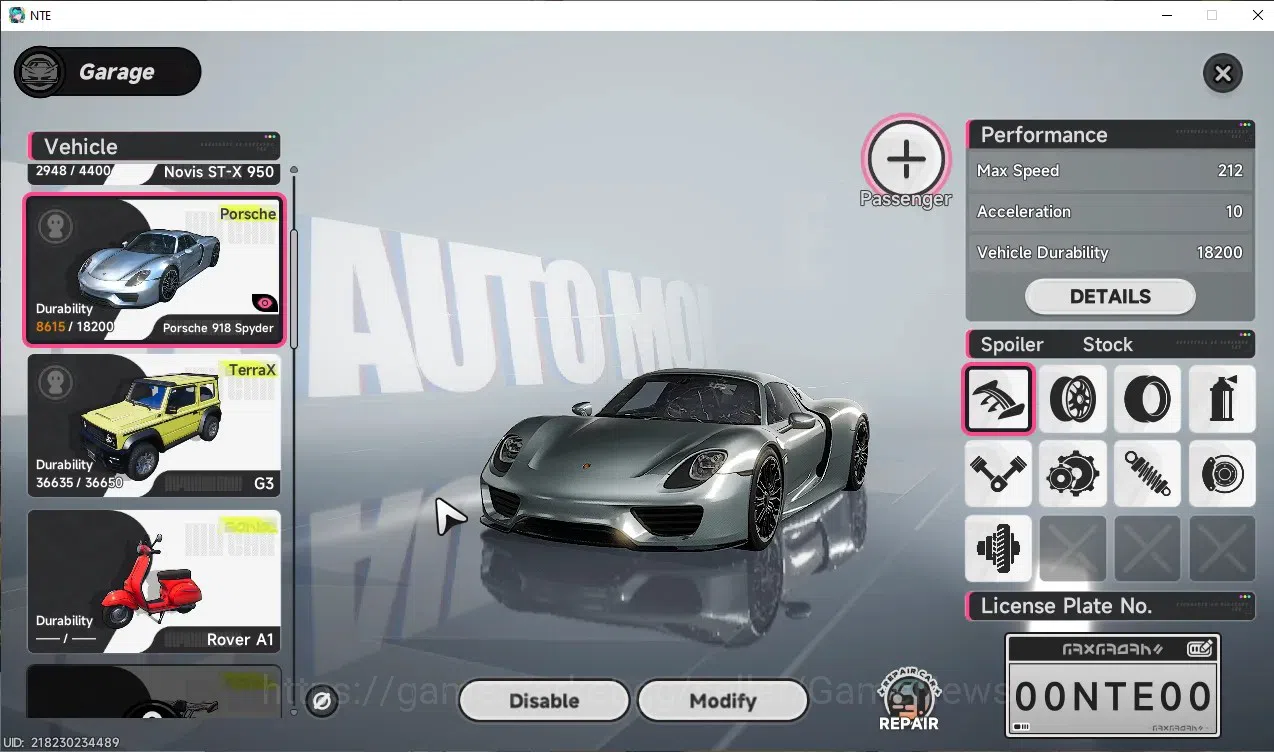Click the UID 218230234489 text
This screenshot has height=752, width=1274.
60,742
